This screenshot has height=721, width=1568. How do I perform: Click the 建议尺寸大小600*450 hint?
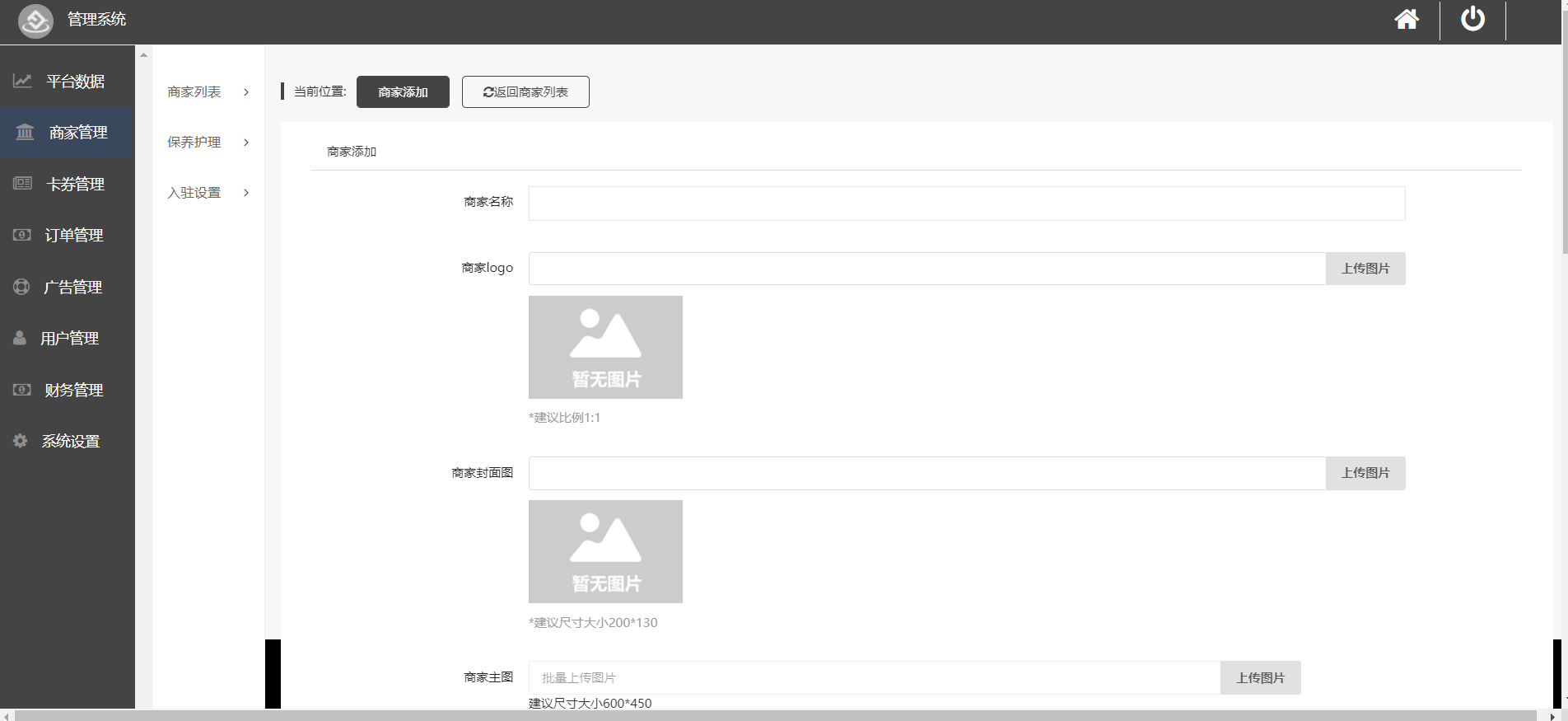click(590, 703)
